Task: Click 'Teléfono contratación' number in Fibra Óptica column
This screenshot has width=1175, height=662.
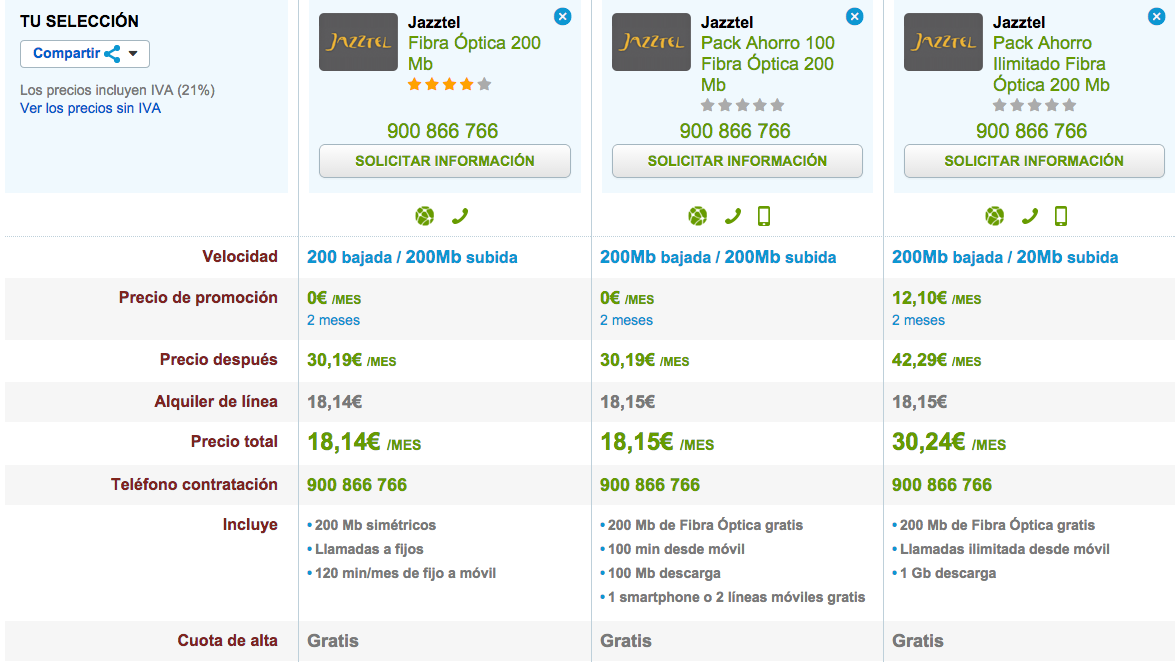Action: (357, 485)
